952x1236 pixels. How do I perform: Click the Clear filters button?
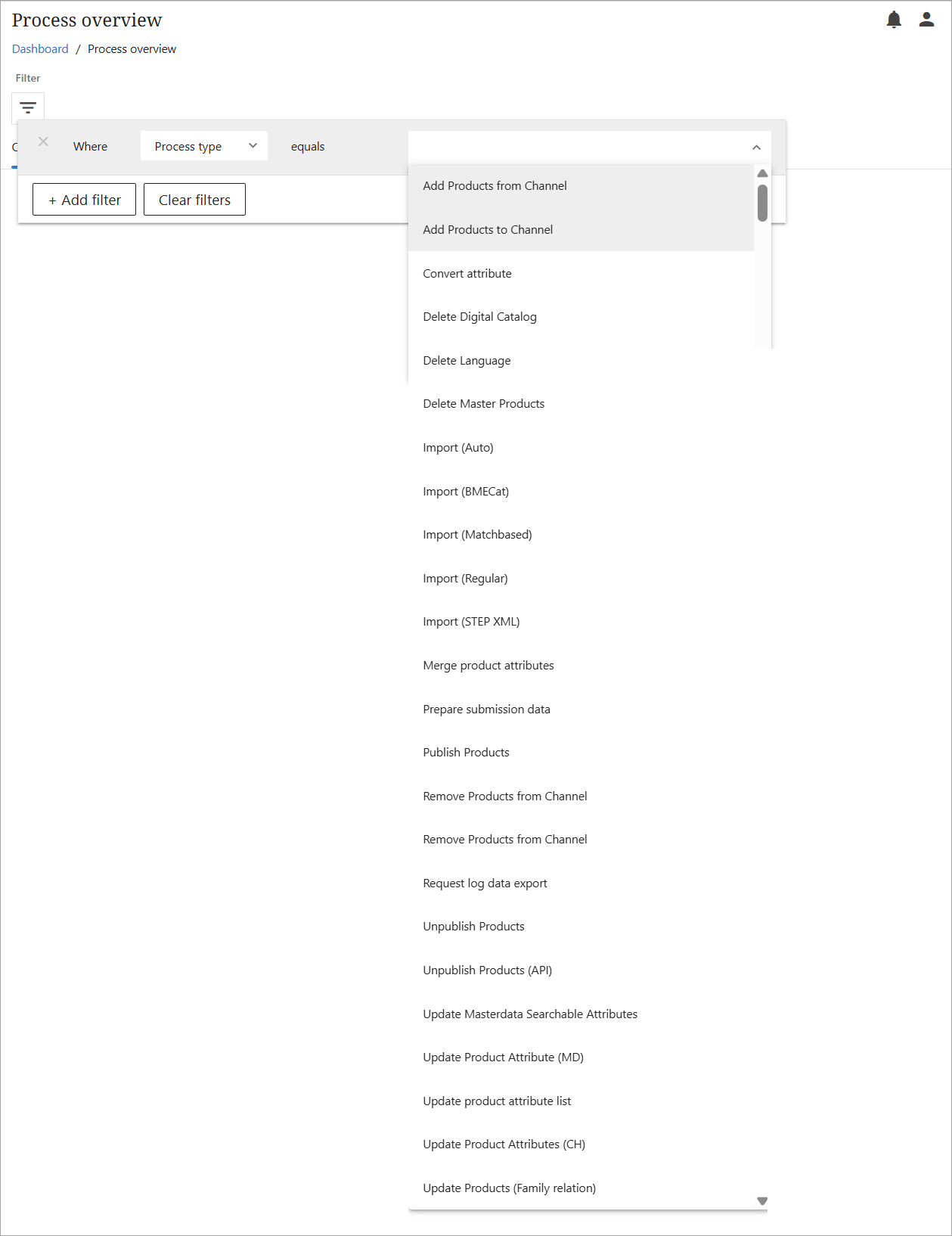click(194, 200)
